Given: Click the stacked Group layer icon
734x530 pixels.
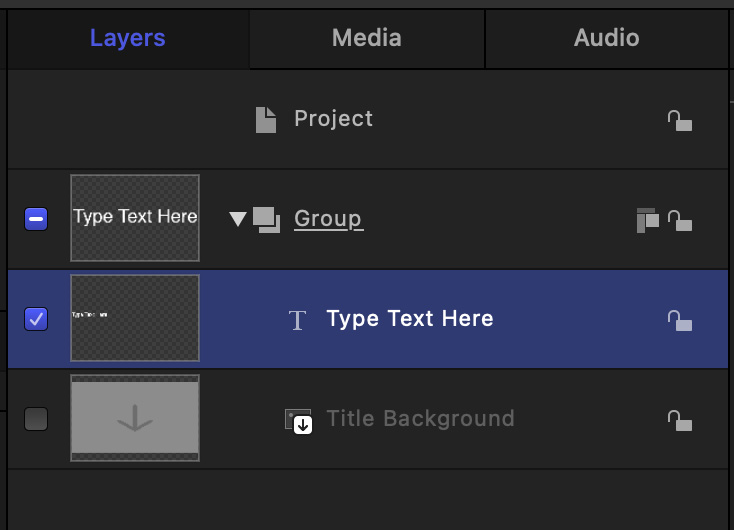Looking at the screenshot, I should 266,219.
